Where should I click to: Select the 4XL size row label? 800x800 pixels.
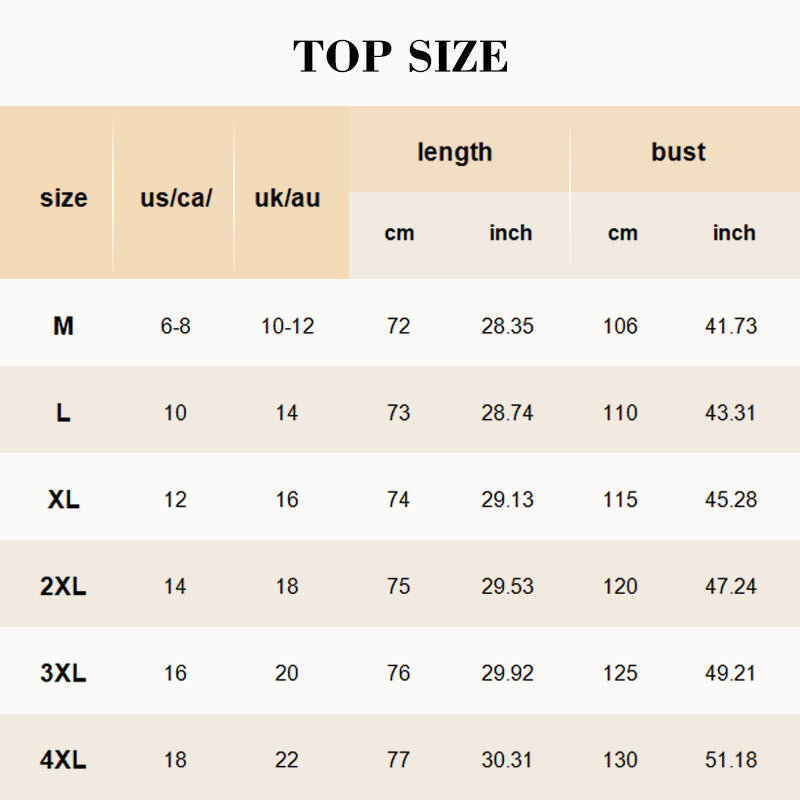63,761
